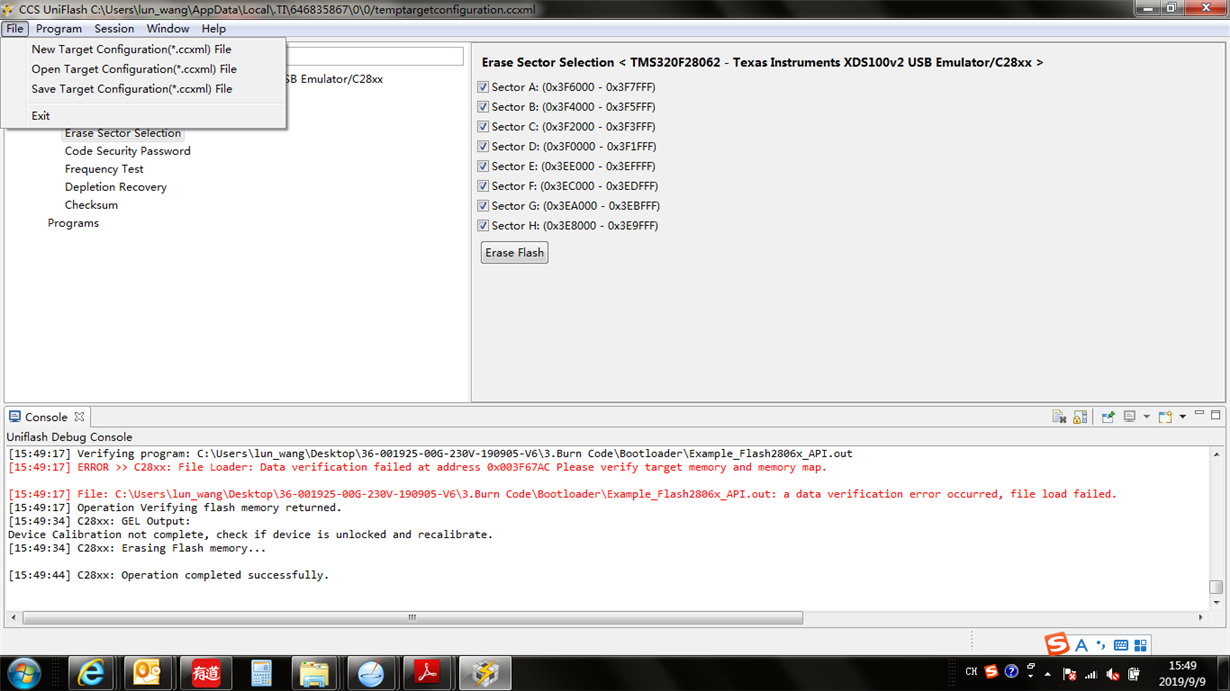Screen dimensions: 1230x691
Task: Pin the console view
Action: pyautogui.click(x=1108, y=417)
